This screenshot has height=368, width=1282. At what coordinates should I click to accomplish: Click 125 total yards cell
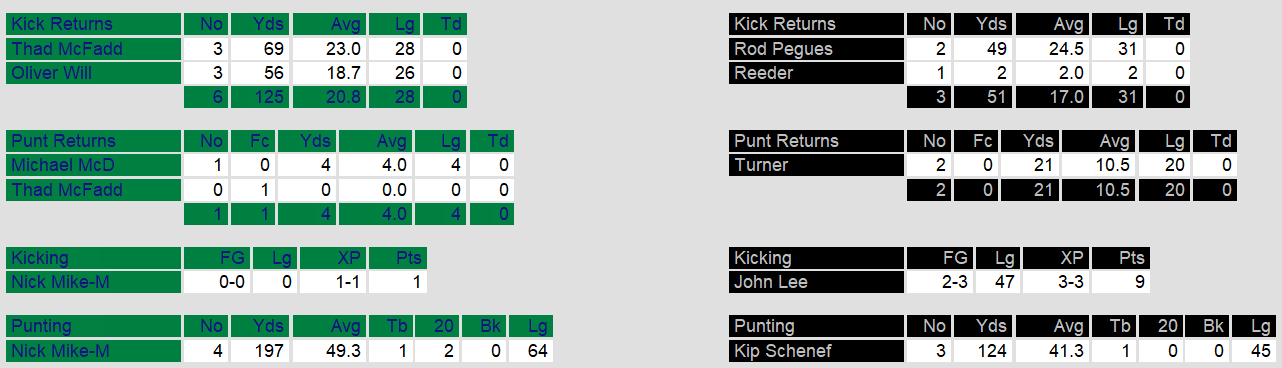[263, 97]
